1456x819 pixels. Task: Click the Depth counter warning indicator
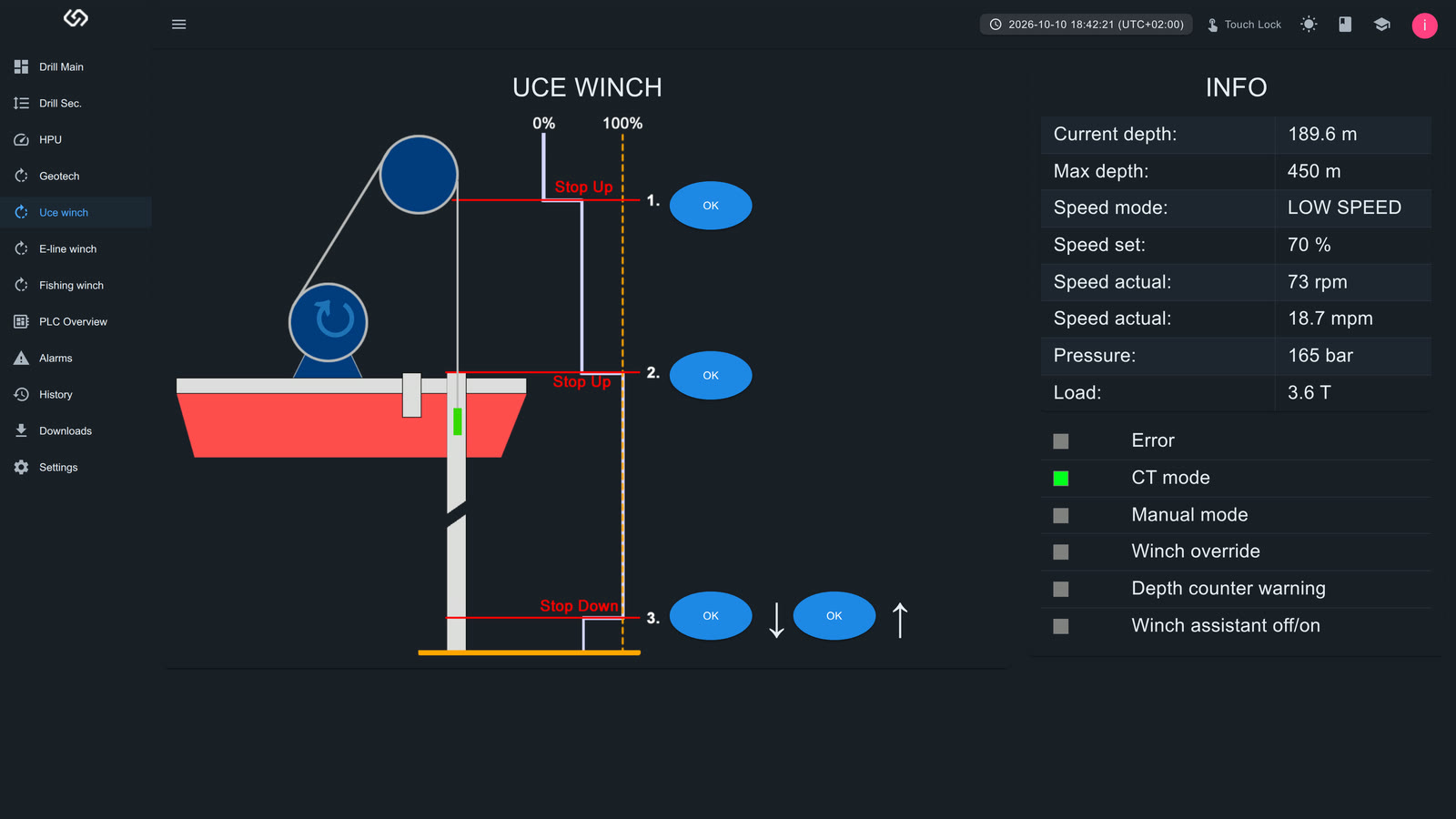(x=1061, y=590)
